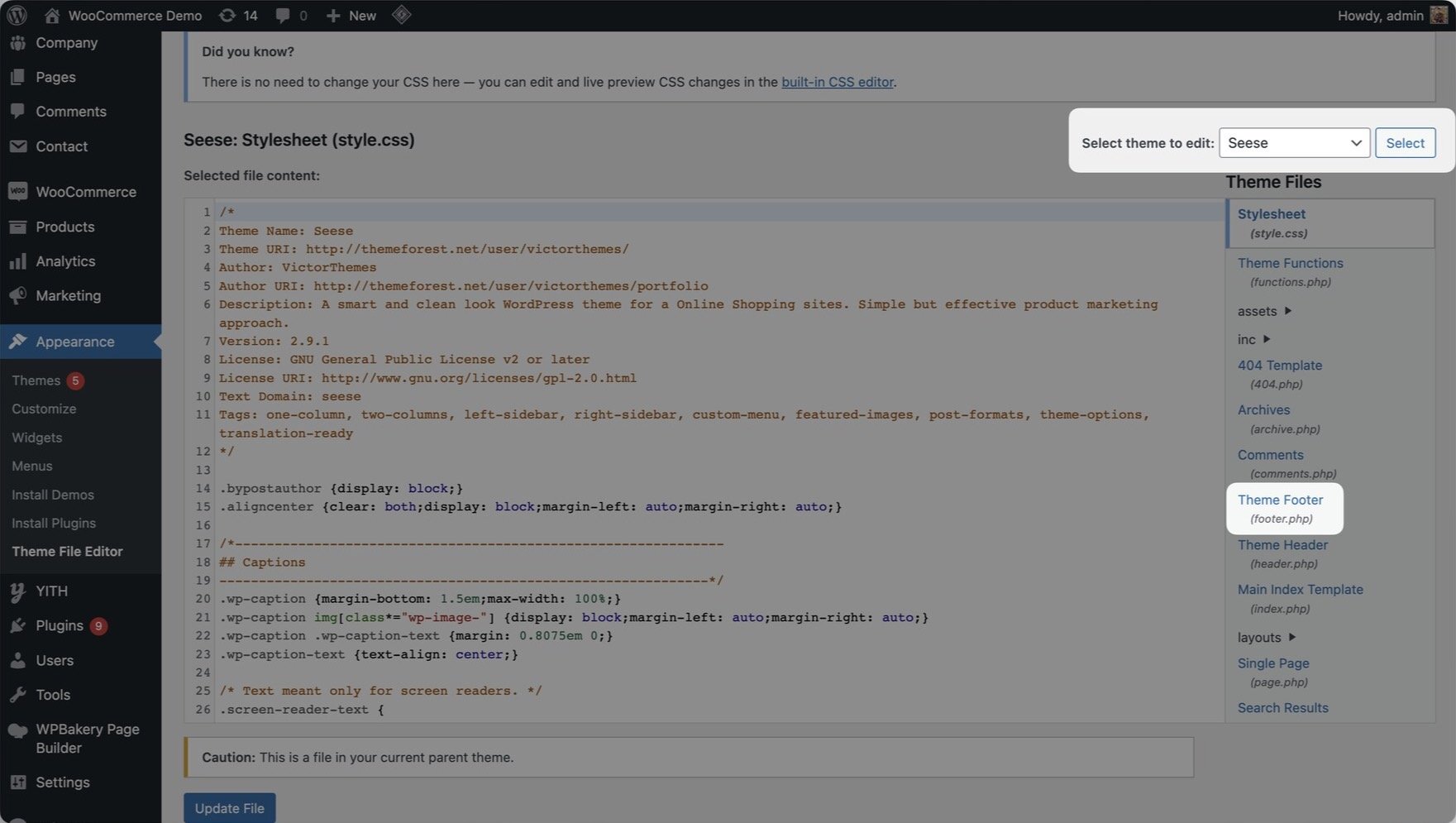The height and width of the screenshot is (823, 1456).
Task: Follow the built-in CSS editor link
Action: tap(837, 82)
